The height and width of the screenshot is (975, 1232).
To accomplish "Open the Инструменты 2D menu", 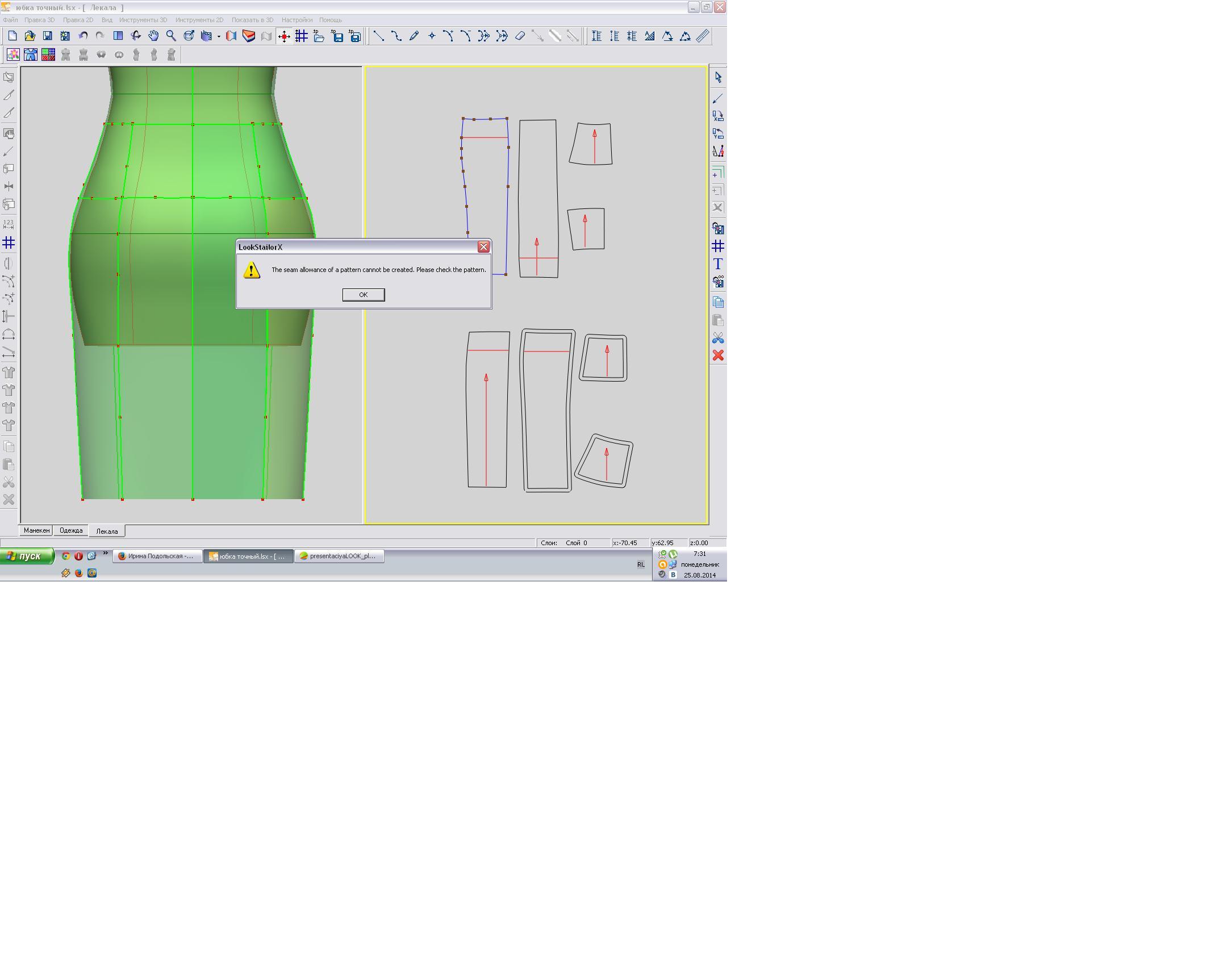I will [199, 20].
